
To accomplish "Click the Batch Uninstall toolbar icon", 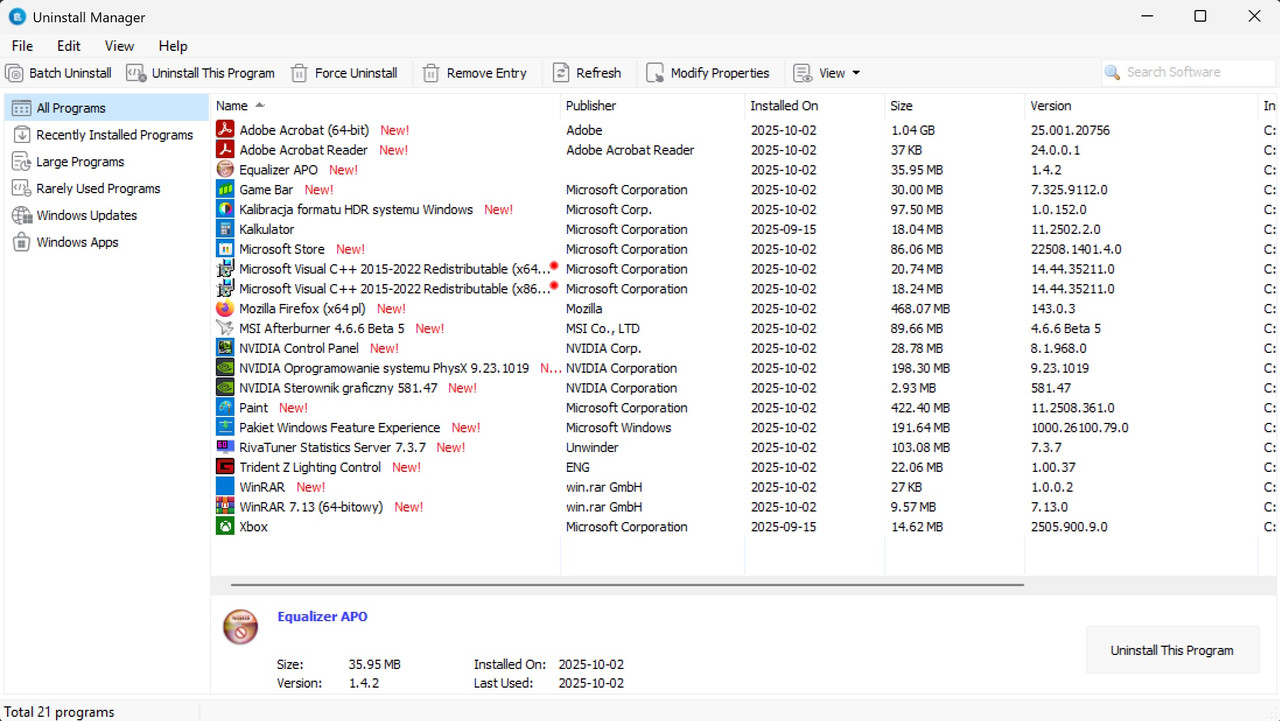I will (x=14, y=73).
